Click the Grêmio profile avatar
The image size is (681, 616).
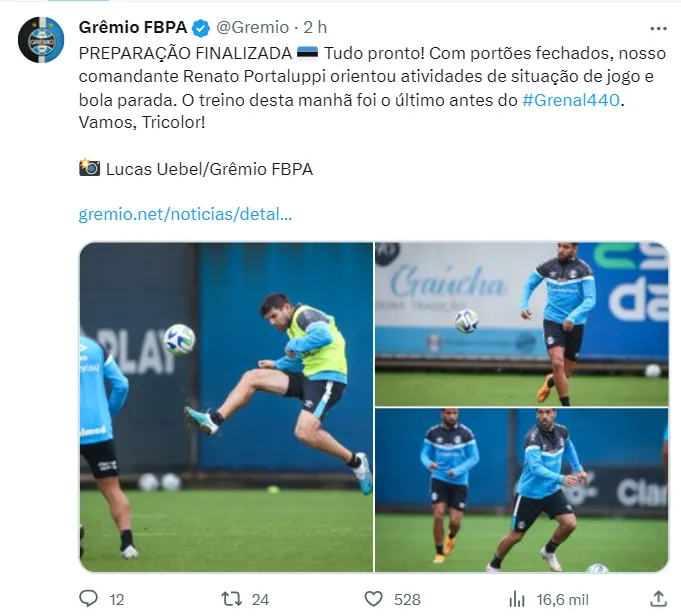[41, 40]
